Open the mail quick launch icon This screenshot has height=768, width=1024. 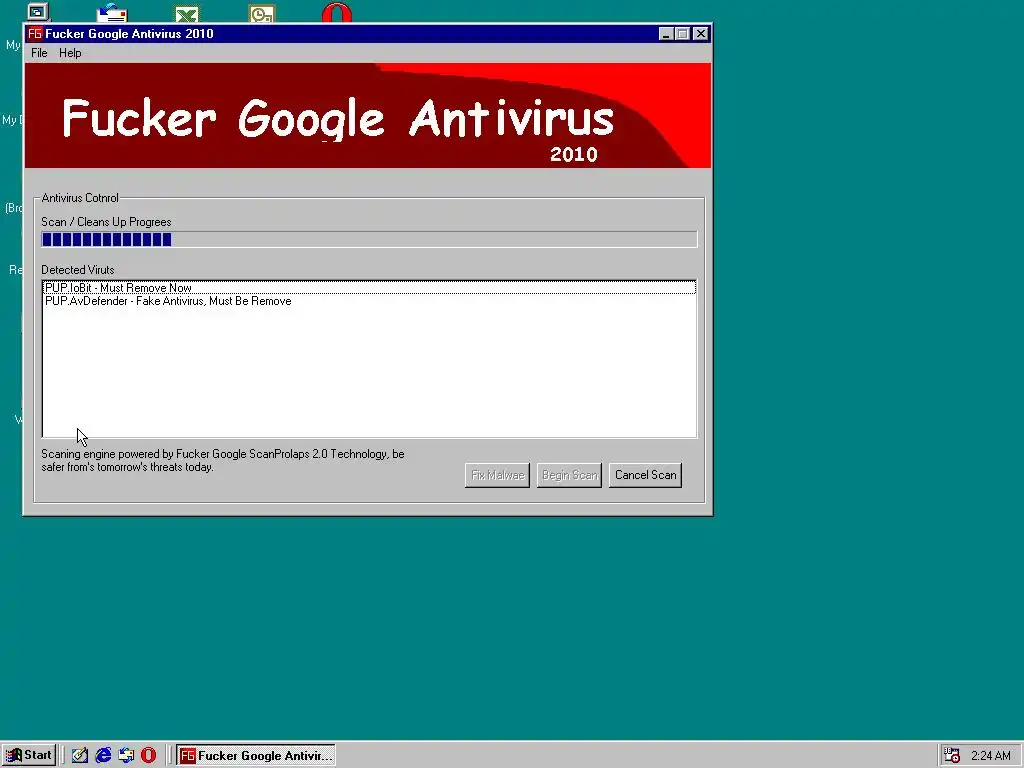coord(126,756)
